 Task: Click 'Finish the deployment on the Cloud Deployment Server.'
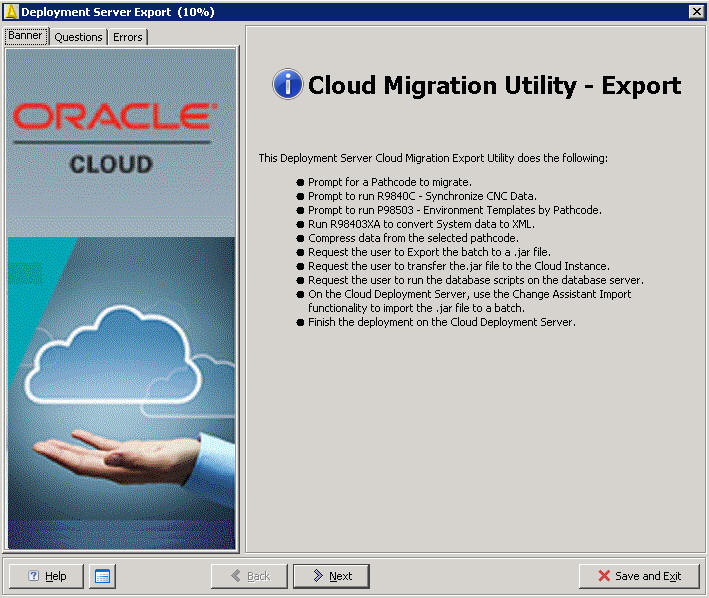(442, 322)
